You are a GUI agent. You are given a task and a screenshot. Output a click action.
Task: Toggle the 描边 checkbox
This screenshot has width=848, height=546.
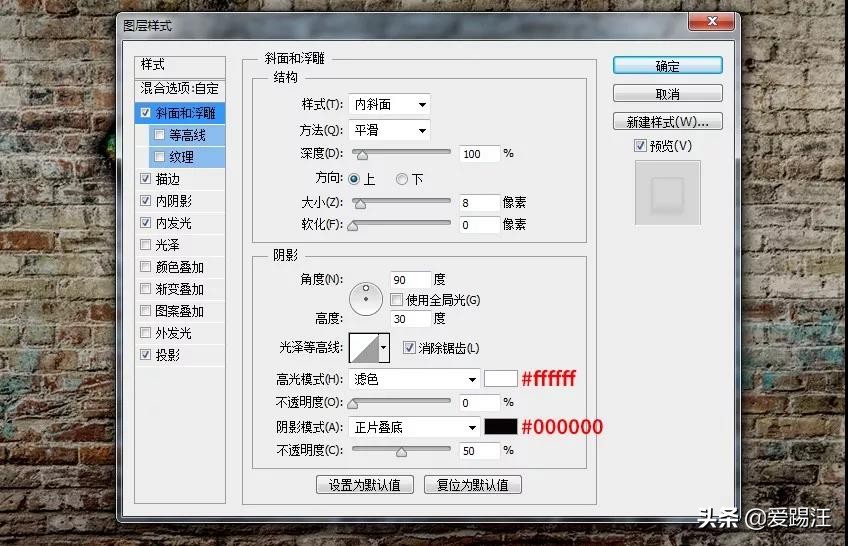tap(145, 178)
